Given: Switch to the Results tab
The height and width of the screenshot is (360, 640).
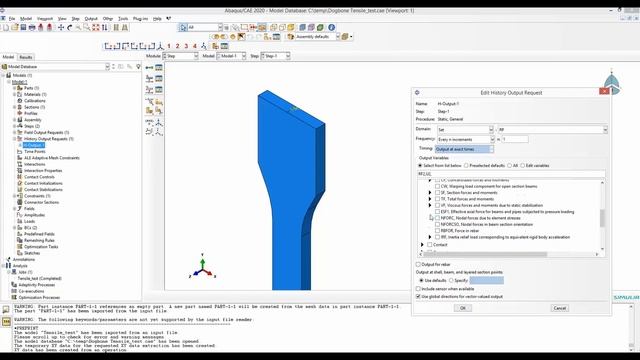Looking at the screenshot, I should (26, 57).
